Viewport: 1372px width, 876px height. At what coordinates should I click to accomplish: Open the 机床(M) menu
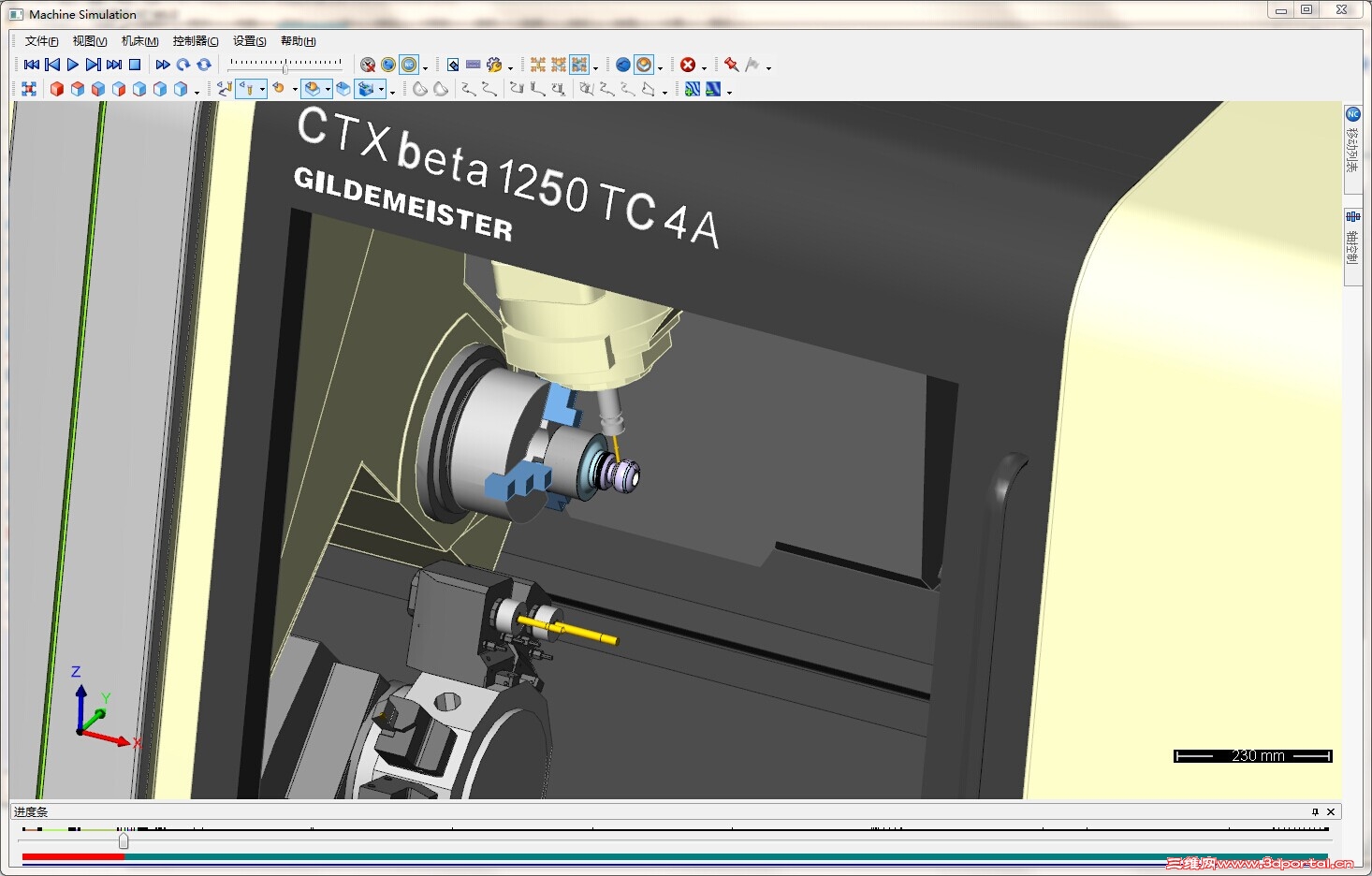pos(140,41)
